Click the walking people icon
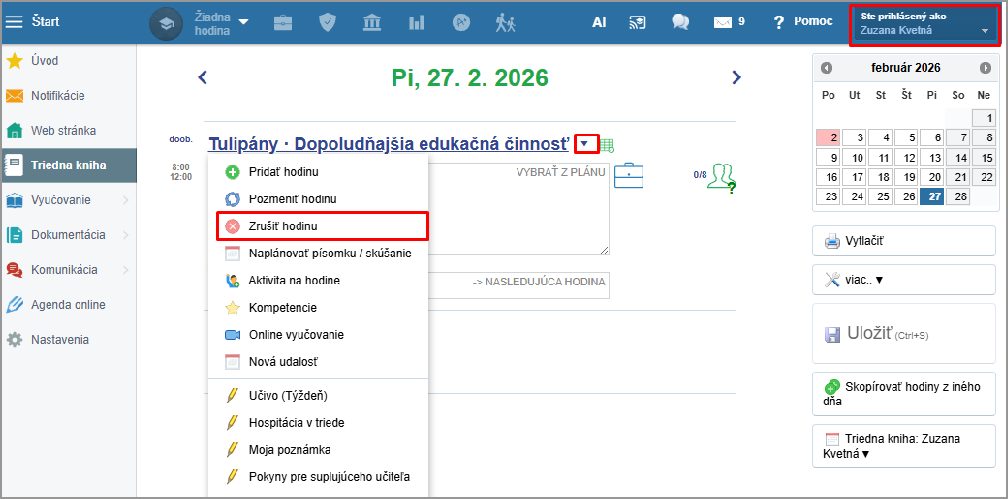 506,23
